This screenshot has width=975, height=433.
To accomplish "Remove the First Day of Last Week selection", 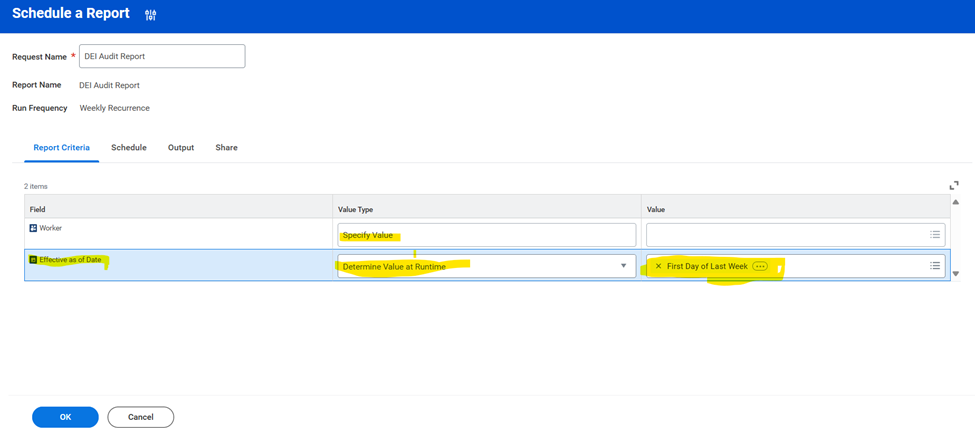I will click(x=658, y=266).
